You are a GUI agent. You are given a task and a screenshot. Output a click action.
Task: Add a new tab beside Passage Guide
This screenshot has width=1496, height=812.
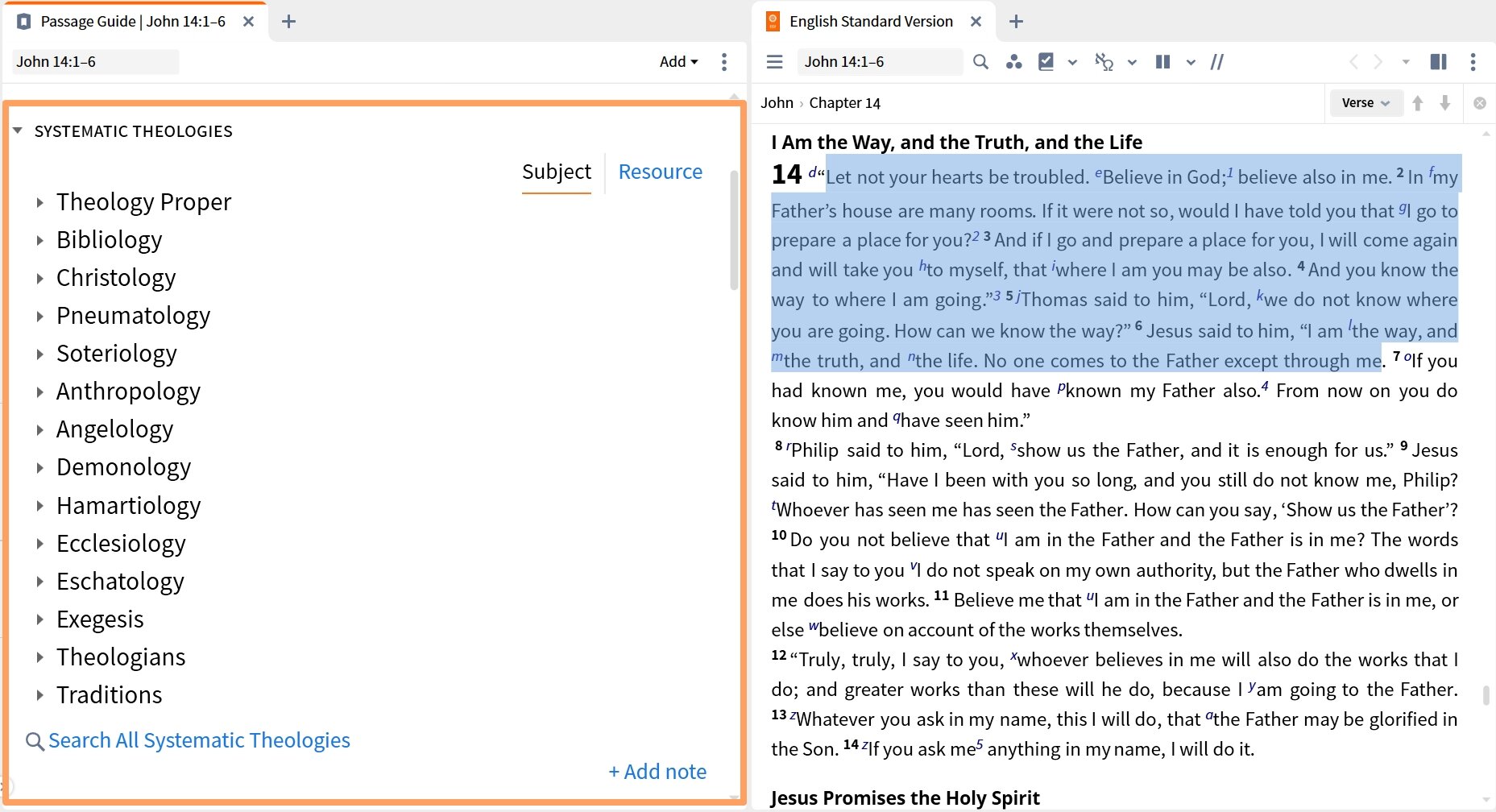[288, 22]
